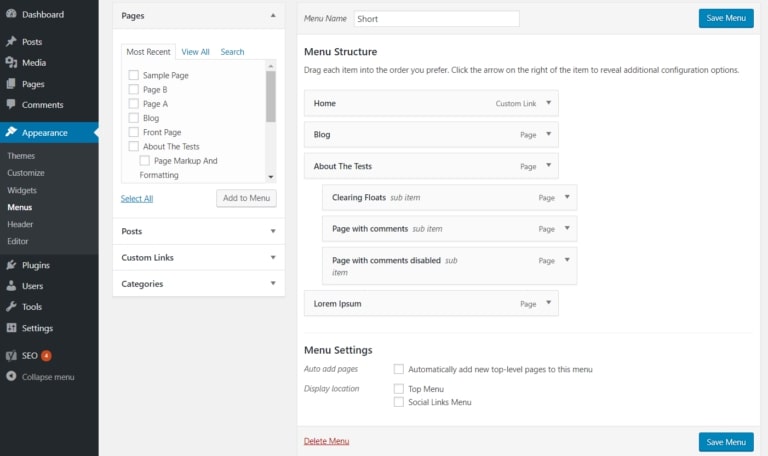Open Editor under Appearance
Viewport: 768px width, 456px height.
(x=18, y=241)
